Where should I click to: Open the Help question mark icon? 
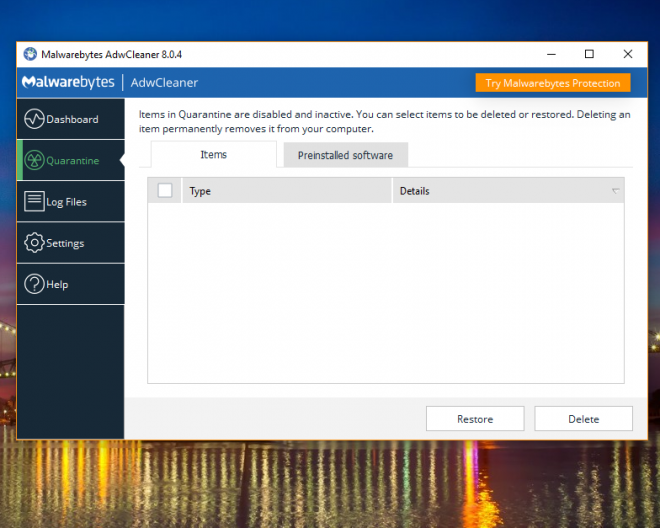click(x=34, y=284)
